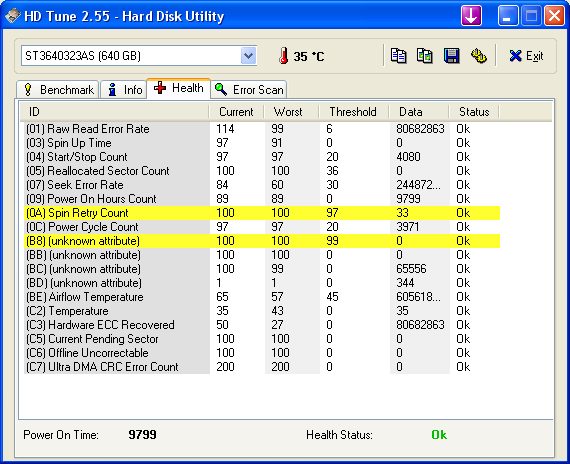Viewport: 570px width, 464px height.
Task: Click the Status column header
Action: 474,112
